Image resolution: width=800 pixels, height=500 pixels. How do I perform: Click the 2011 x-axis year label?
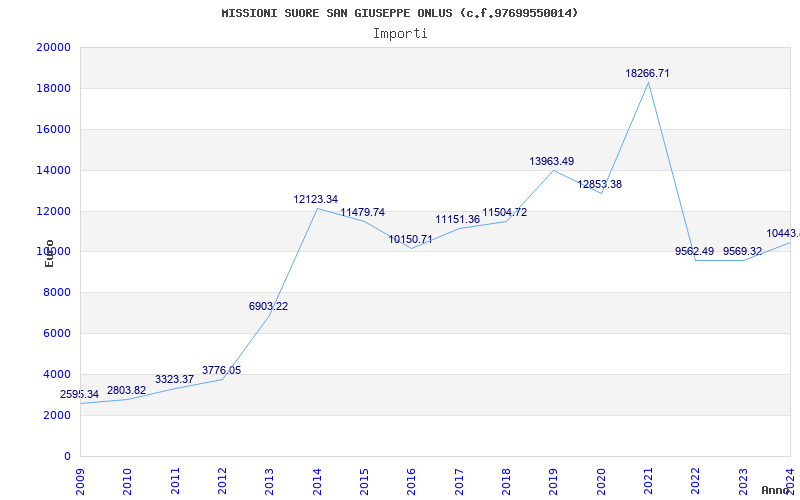click(175, 482)
